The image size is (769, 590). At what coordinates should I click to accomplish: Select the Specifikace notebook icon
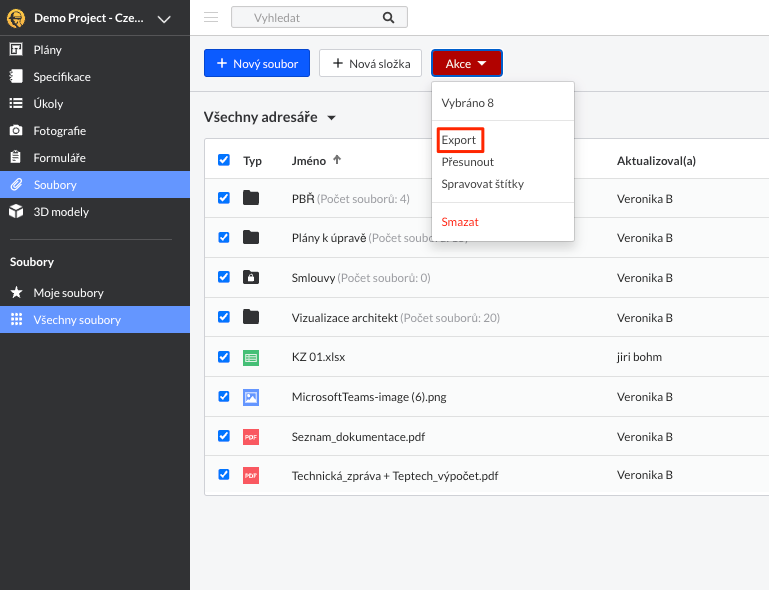[x=16, y=77]
